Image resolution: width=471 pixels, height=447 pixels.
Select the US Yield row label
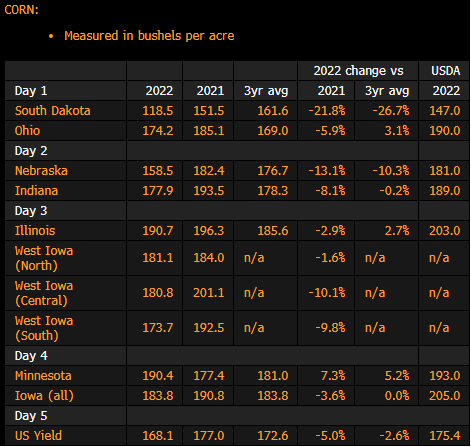click(x=38, y=436)
